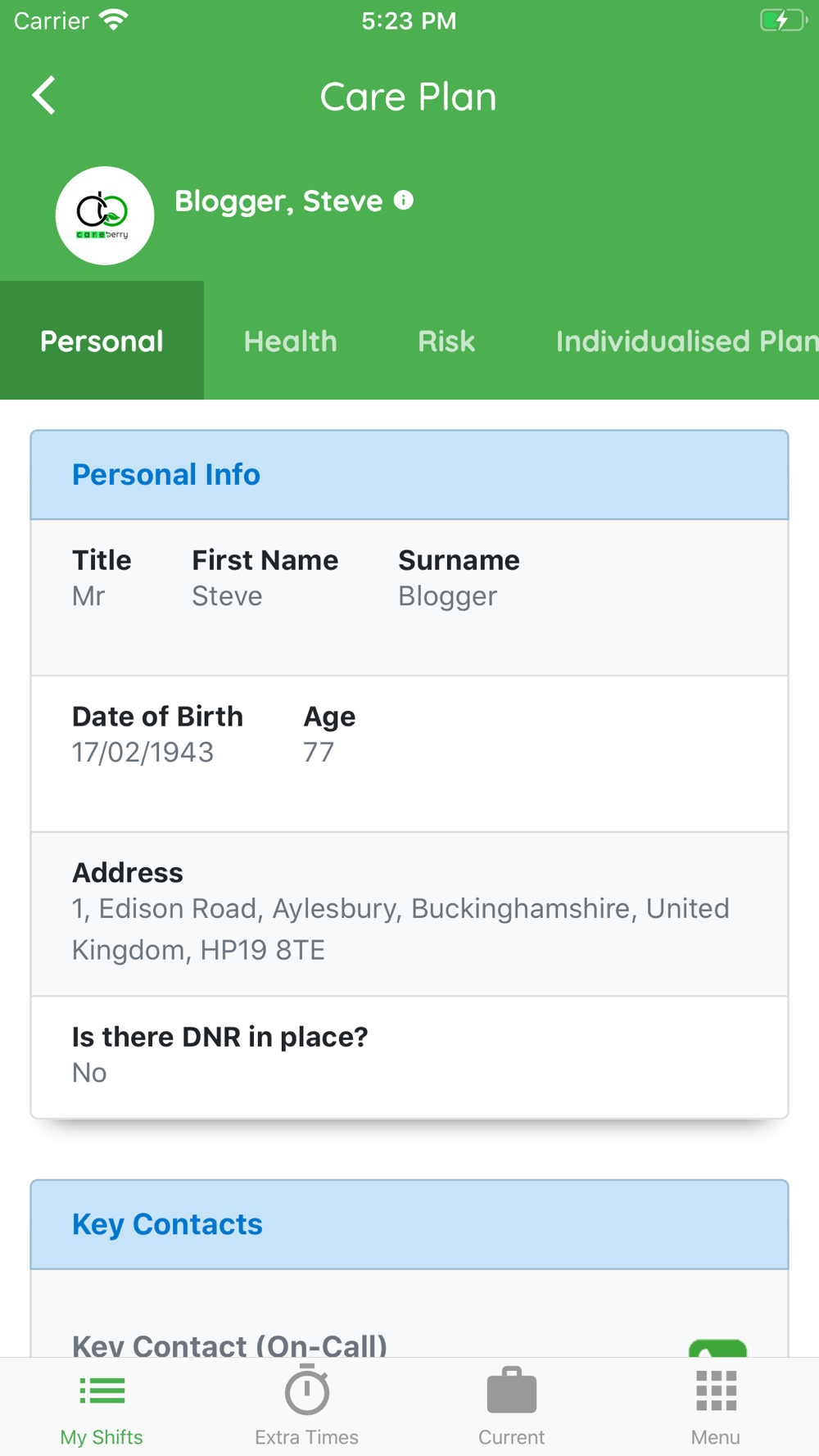This screenshot has width=819, height=1456.
Task: Tap the DNR in place row
Action: point(409,1055)
